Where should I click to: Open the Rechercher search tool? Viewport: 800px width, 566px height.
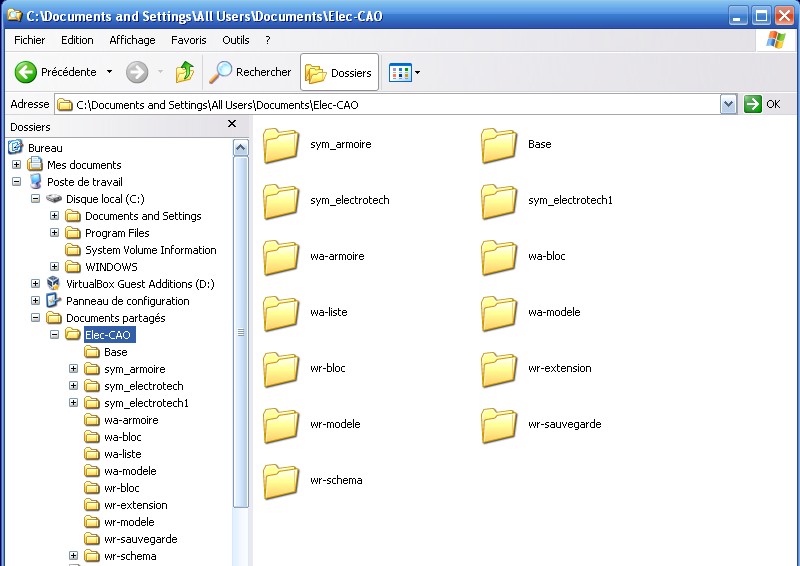pyautogui.click(x=250, y=72)
